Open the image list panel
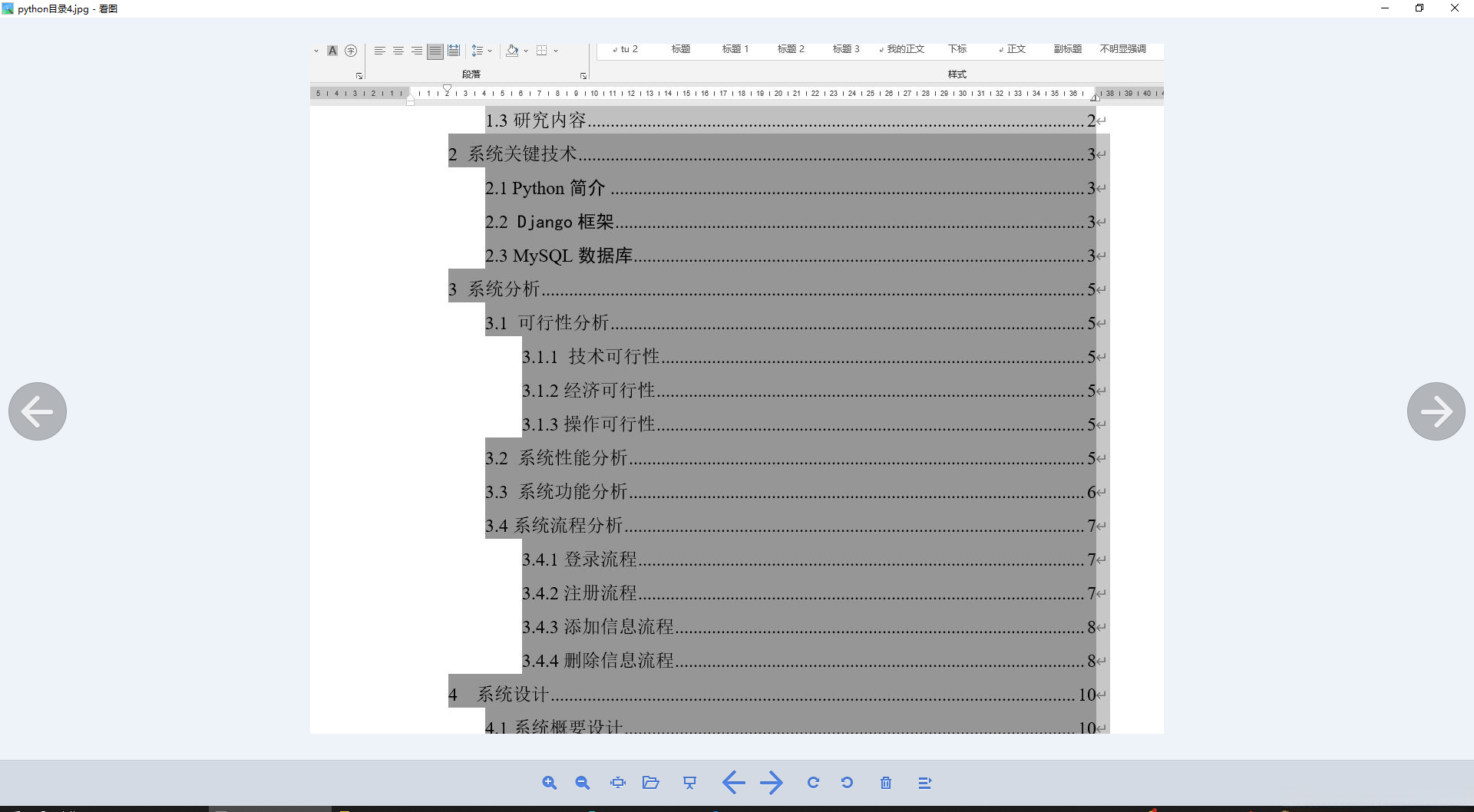 point(925,782)
